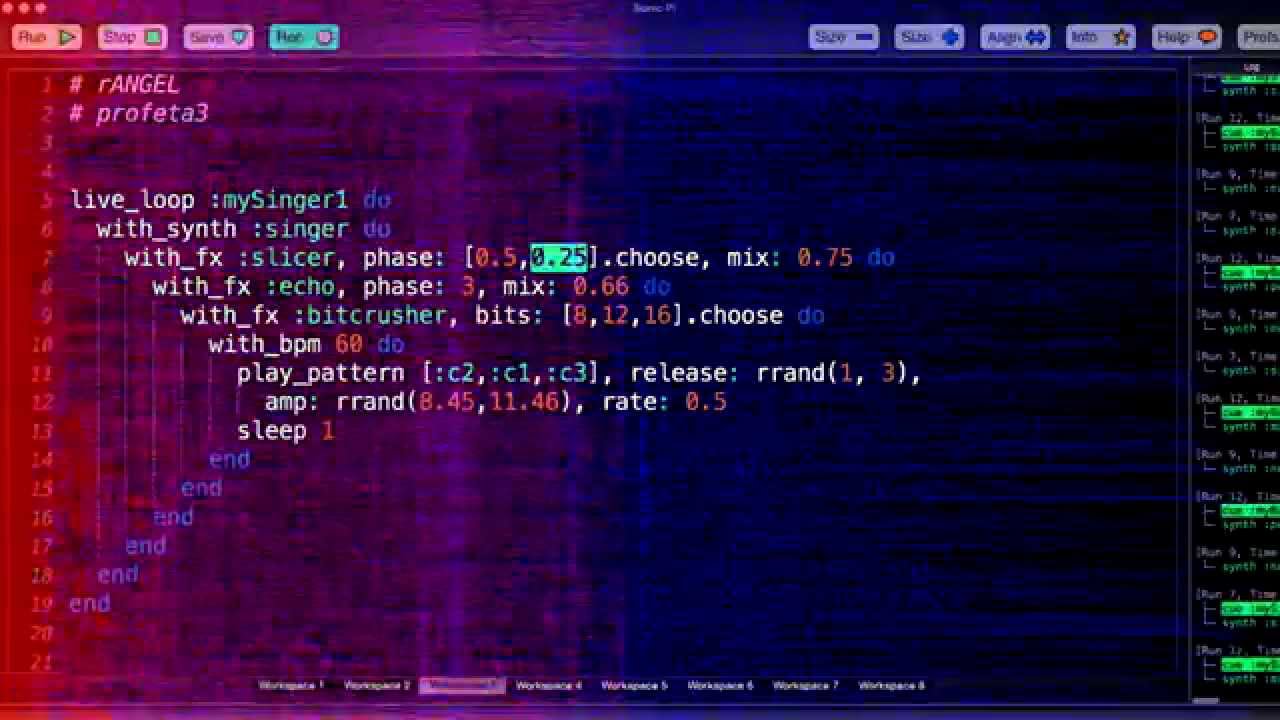
Task: Click the Run button to play code
Action: click(x=47, y=38)
